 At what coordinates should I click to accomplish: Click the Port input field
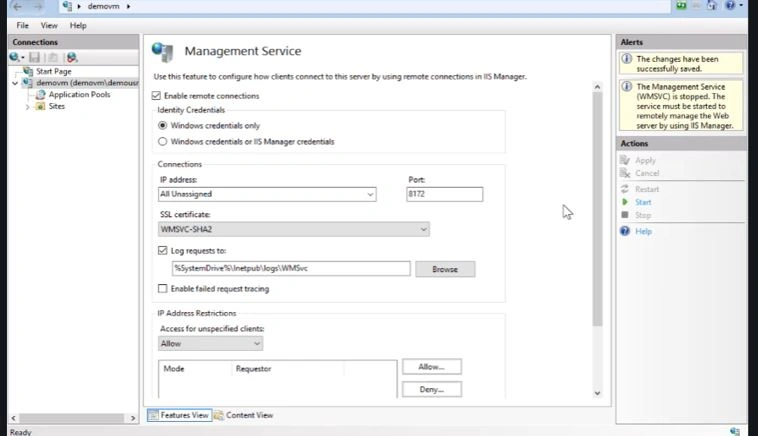445,194
